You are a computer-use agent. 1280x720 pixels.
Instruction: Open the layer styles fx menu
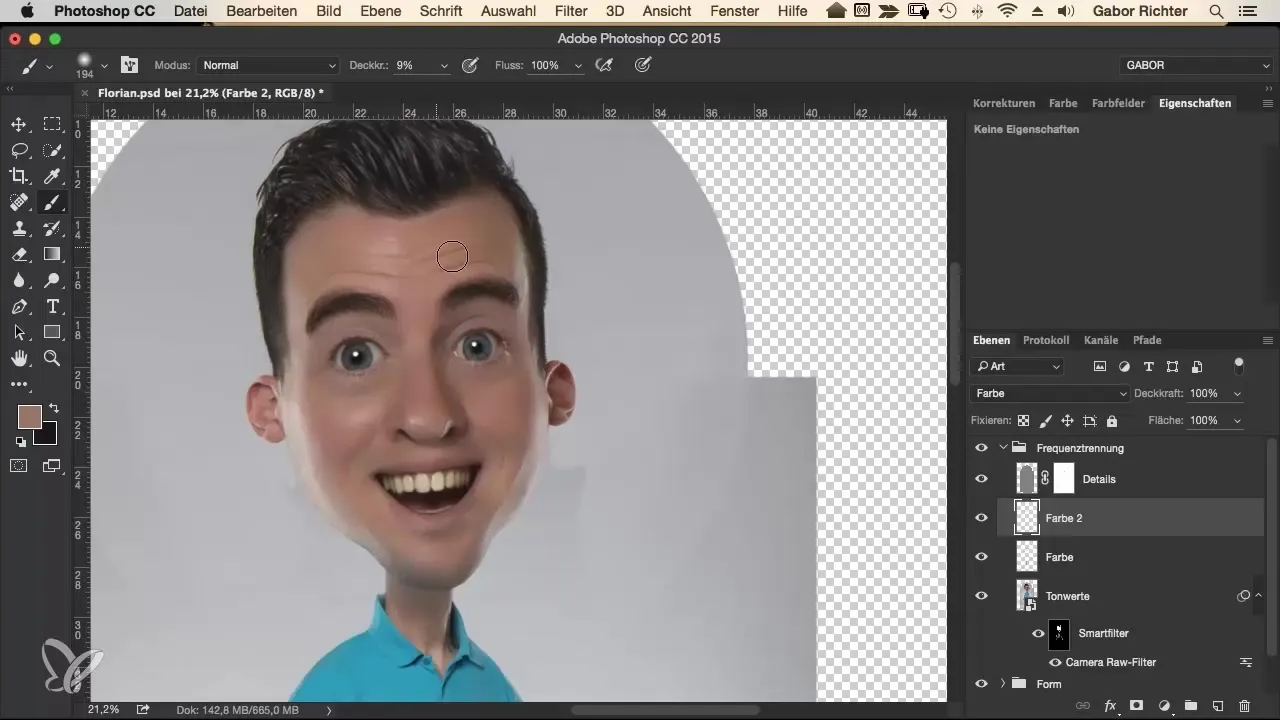coord(1110,706)
